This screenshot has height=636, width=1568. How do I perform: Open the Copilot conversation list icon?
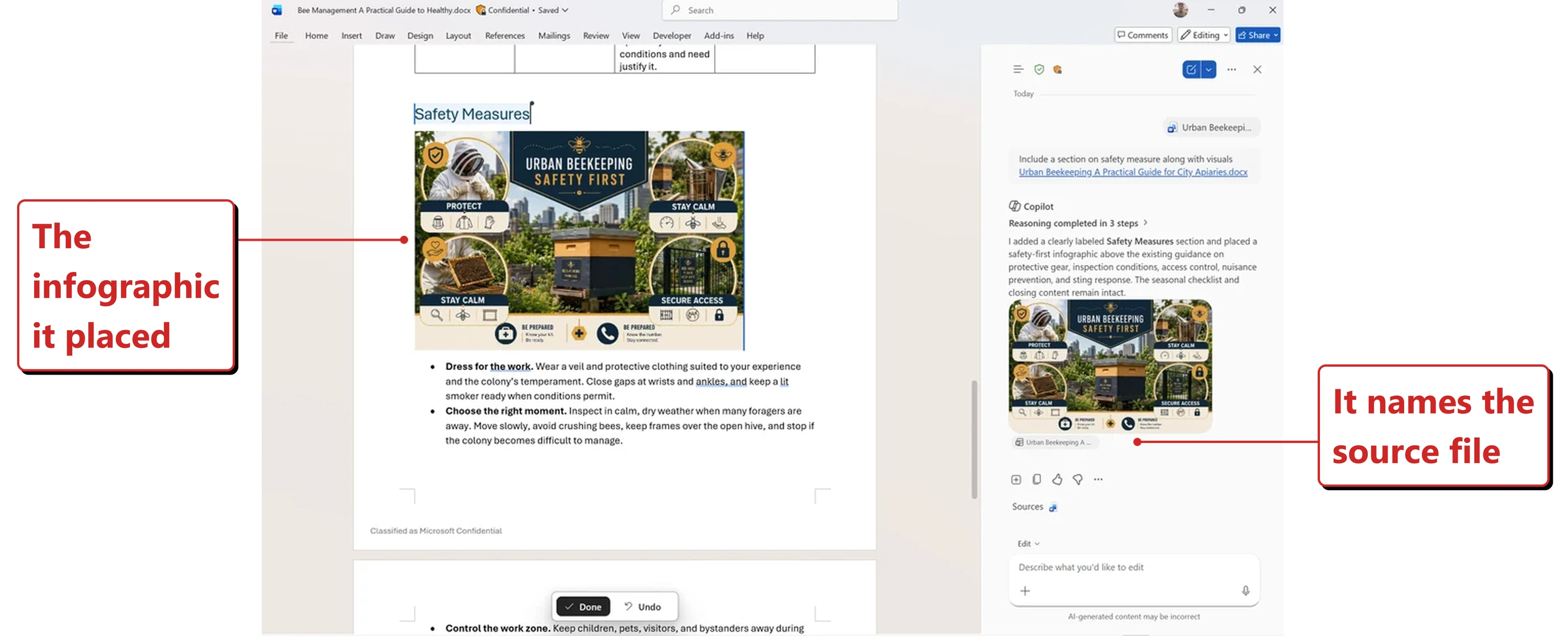point(1018,69)
